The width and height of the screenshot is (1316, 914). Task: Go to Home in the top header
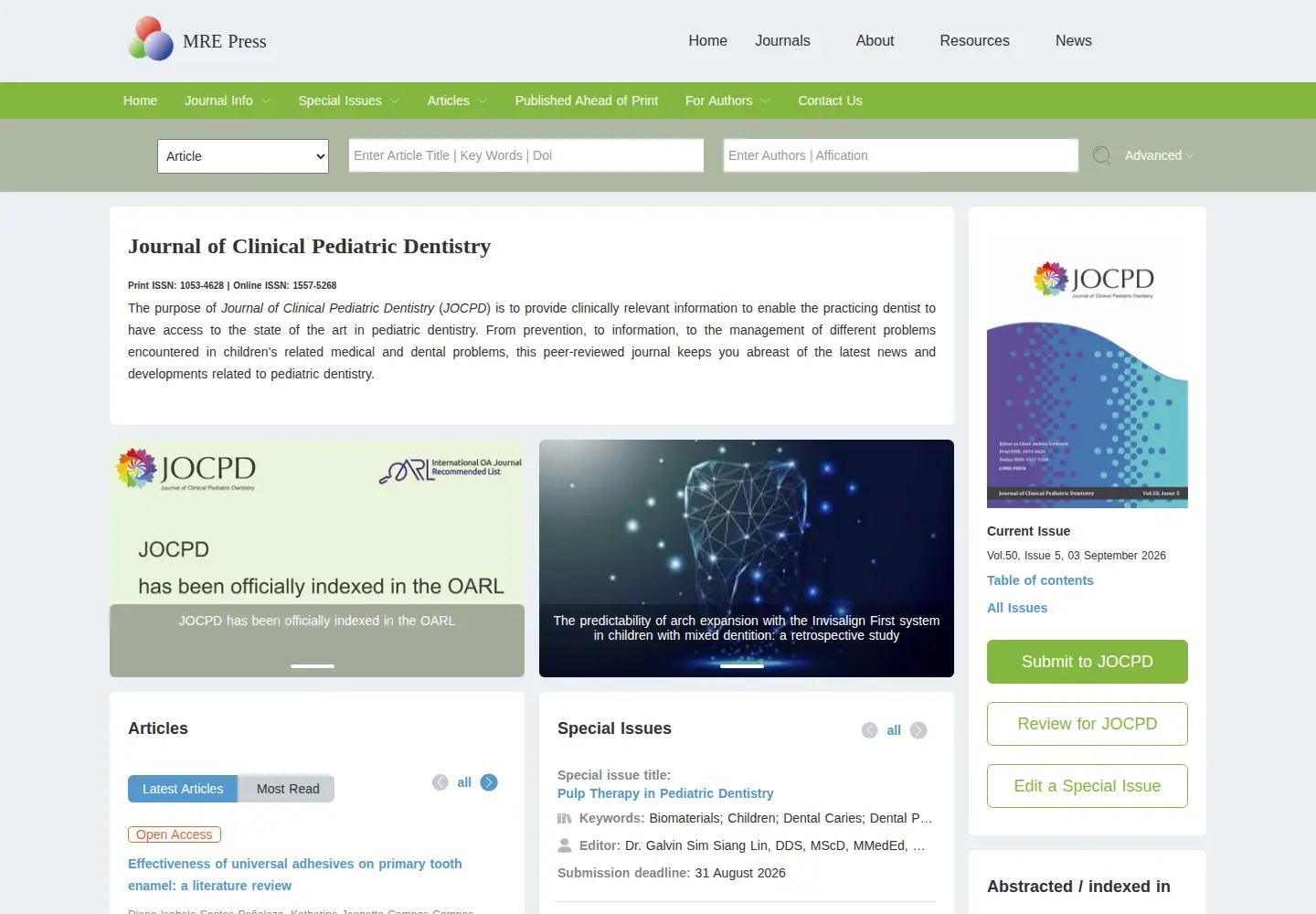coord(707,40)
